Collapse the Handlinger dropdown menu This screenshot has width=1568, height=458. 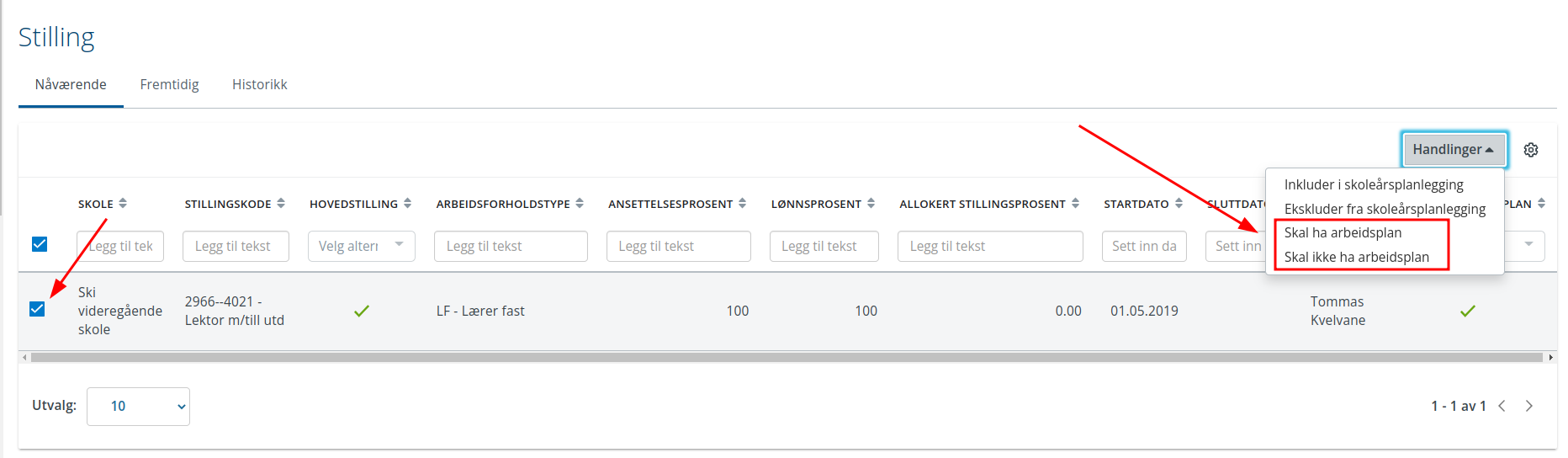click(x=1454, y=150)
